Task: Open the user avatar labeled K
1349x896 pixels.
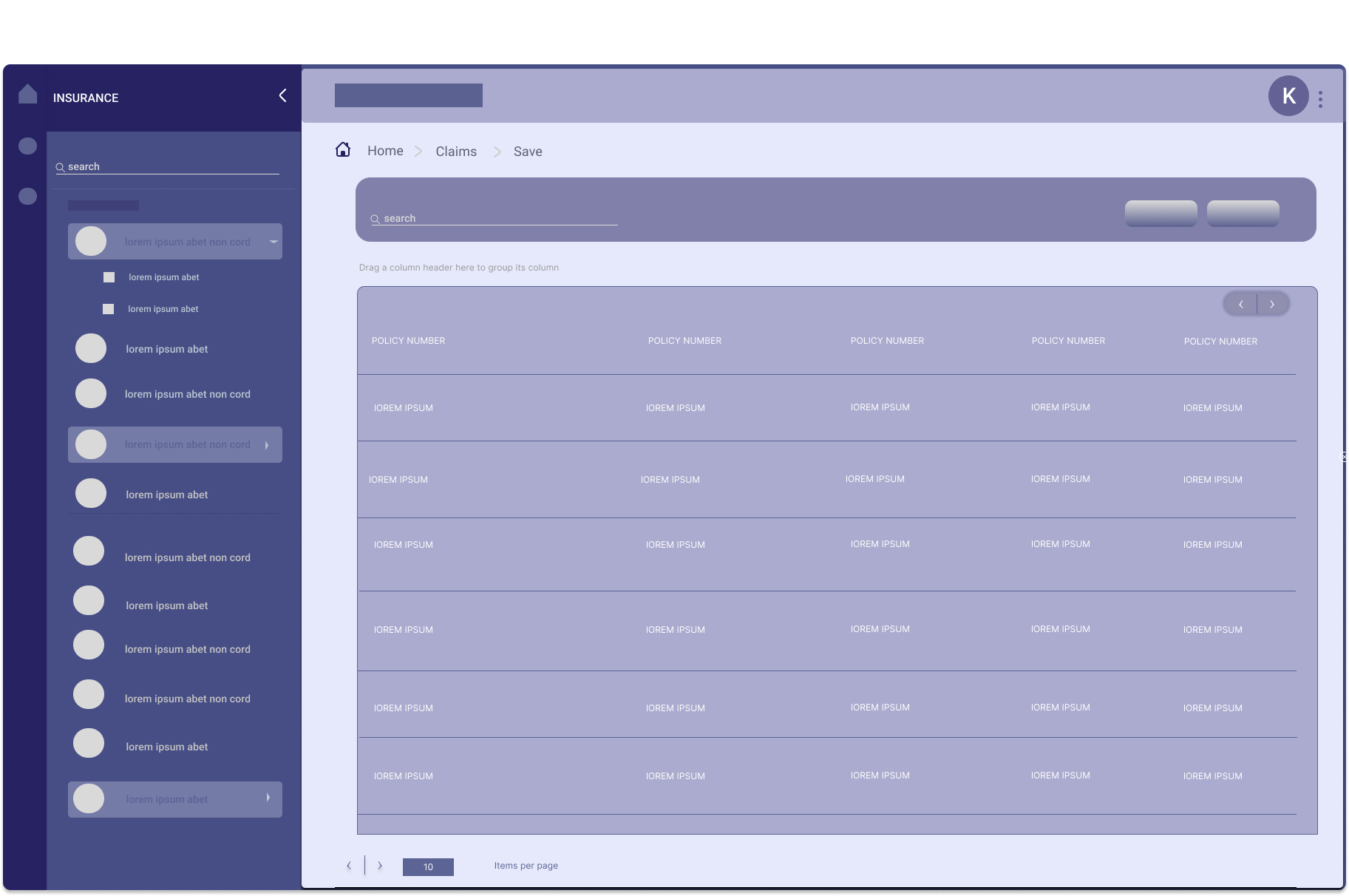Action: [1288, 95]
